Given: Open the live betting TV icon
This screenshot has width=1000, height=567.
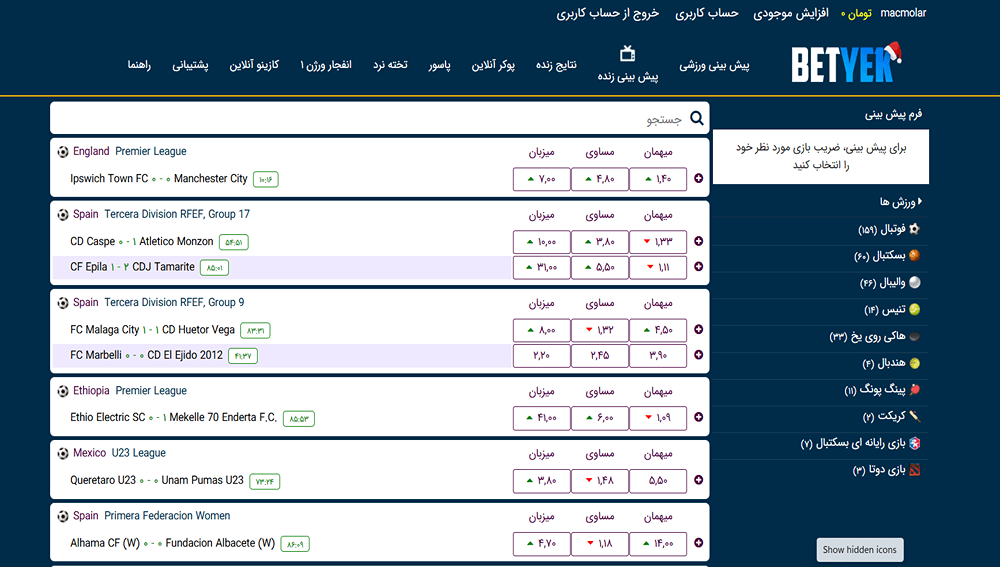Looking at the screenshot, I should point(628,54).
